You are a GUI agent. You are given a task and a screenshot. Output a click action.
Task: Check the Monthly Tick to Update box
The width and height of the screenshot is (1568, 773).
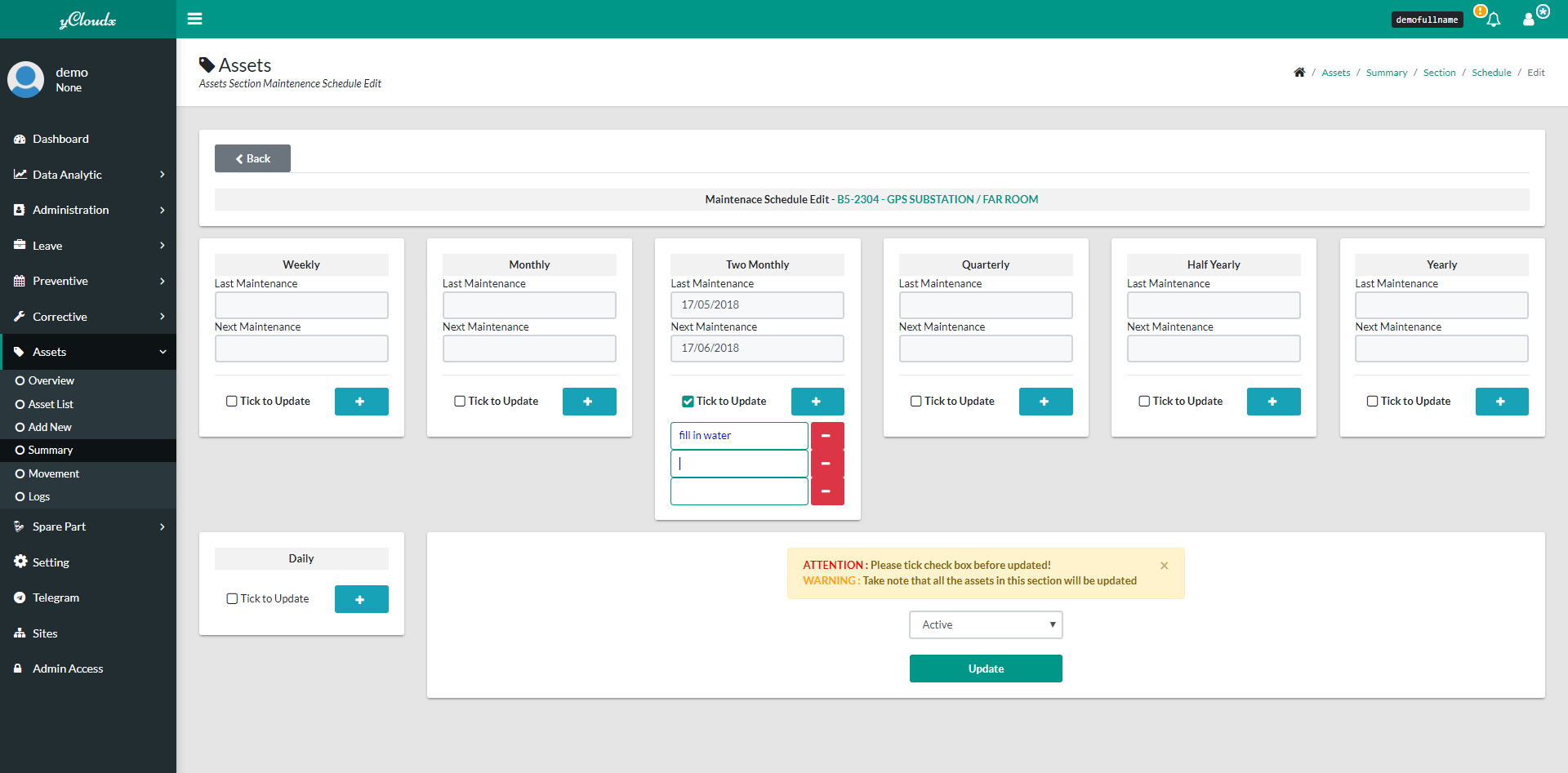[460, 402]
